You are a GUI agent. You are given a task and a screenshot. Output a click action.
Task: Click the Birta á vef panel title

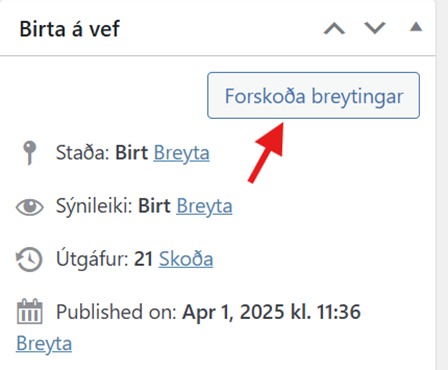tap(69, 29)
